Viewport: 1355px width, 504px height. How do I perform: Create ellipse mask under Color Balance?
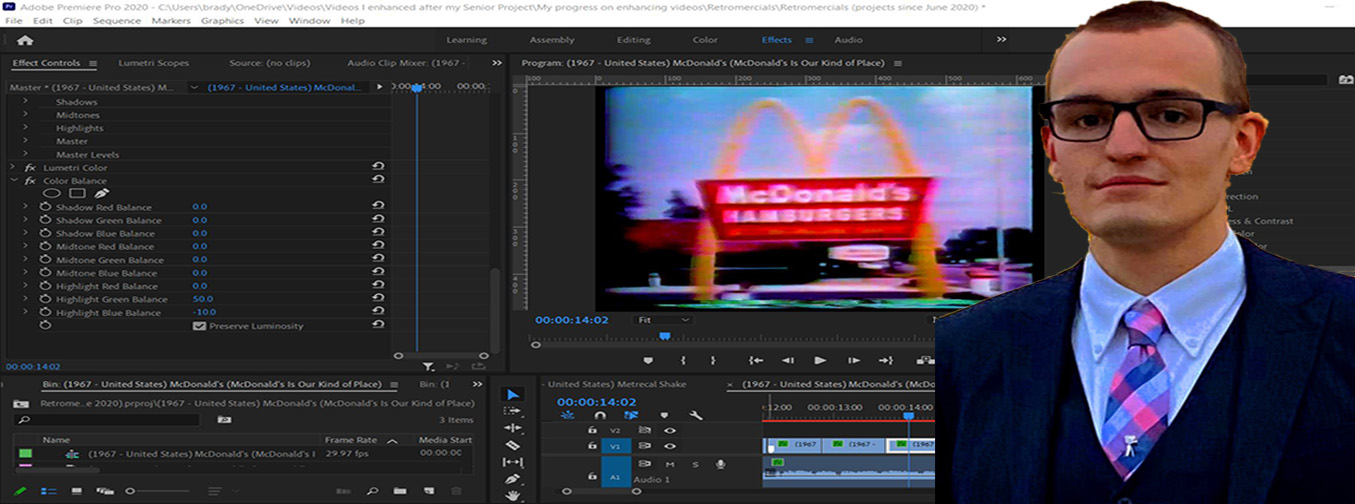pos(52,194)
